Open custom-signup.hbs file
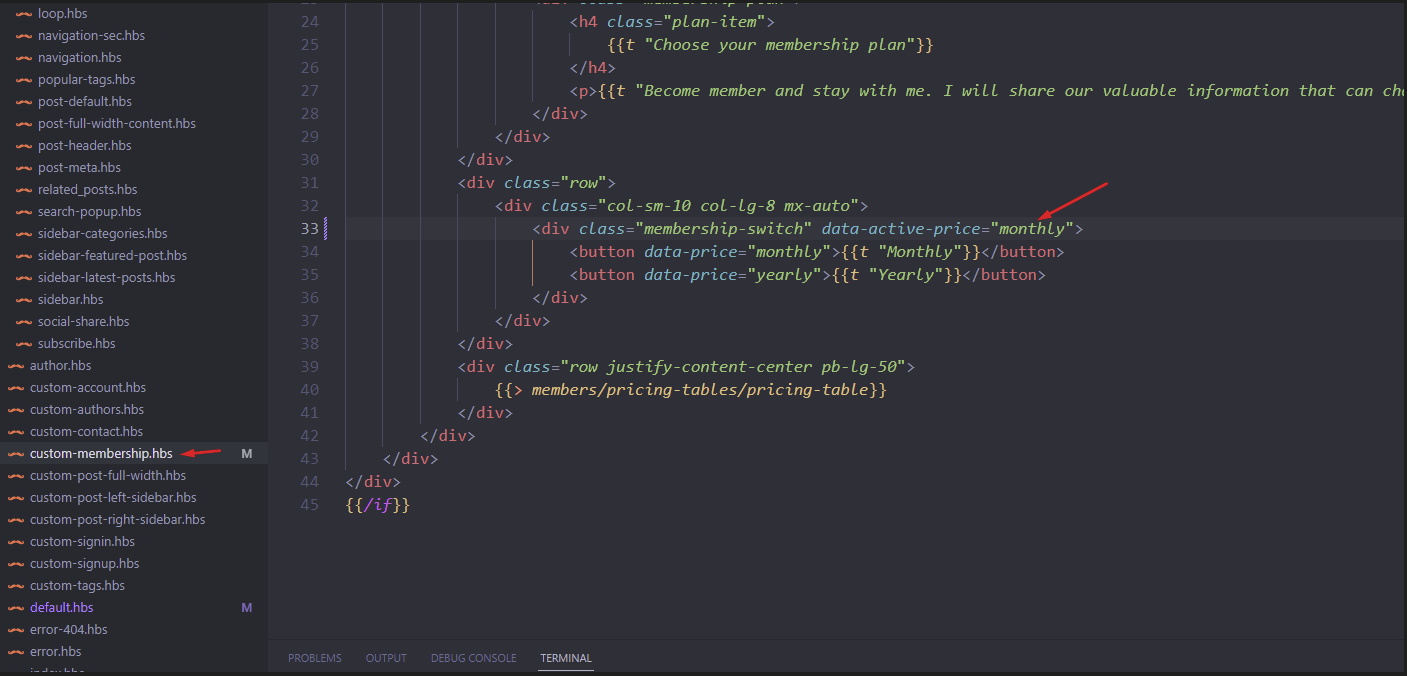The image size is (1407, 676). pyautogui.click(x=85, y=563)
